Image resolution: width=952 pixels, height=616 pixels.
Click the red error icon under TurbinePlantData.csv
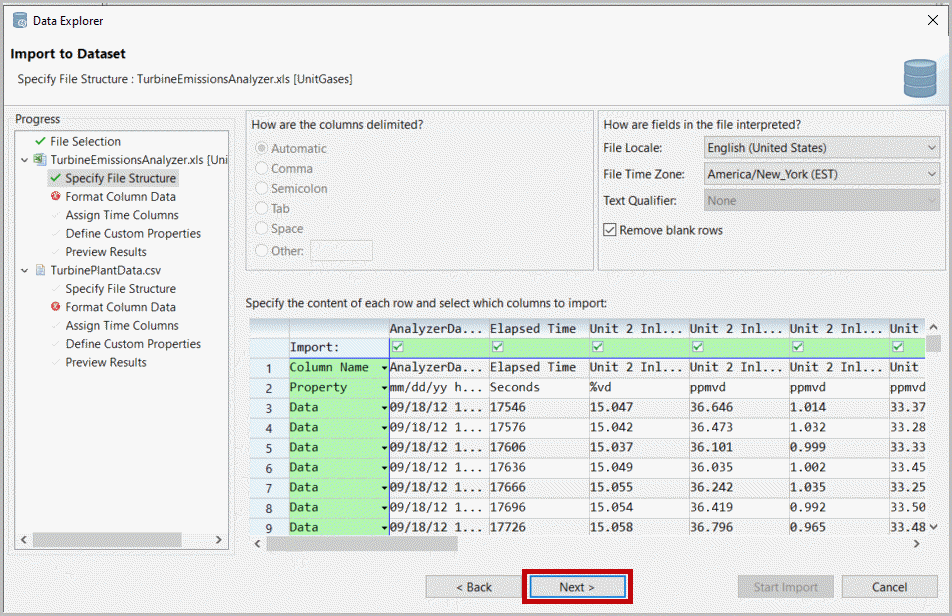click(55, 307)
